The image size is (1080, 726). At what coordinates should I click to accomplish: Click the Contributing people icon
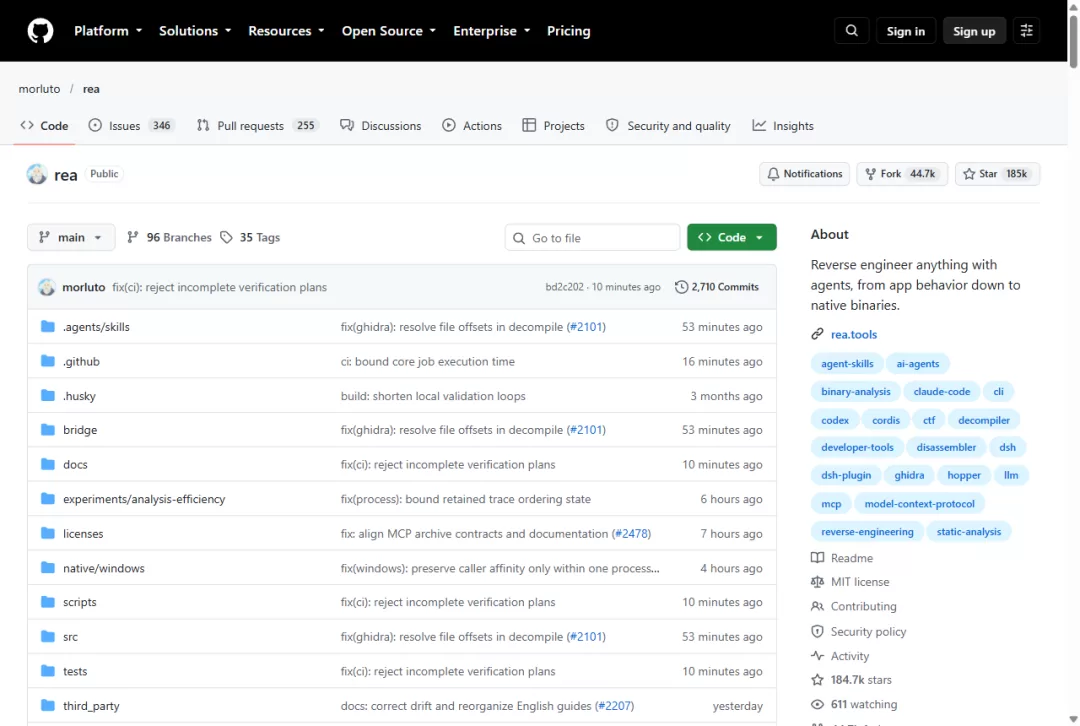coord(817,606)
